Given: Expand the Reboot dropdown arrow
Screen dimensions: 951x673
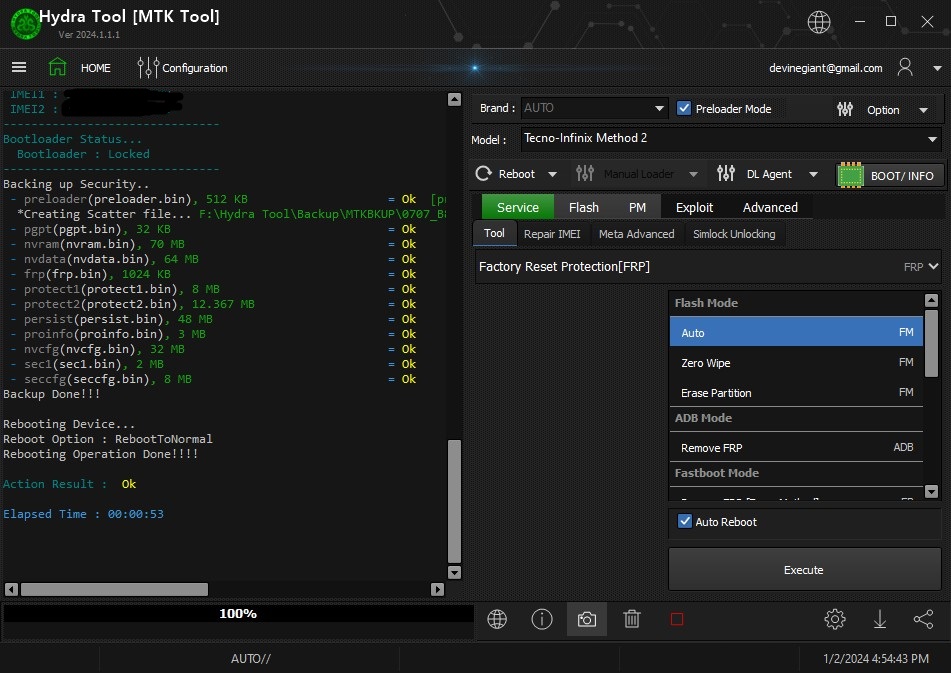Looking at the screenshot, I should click(553, 175).
